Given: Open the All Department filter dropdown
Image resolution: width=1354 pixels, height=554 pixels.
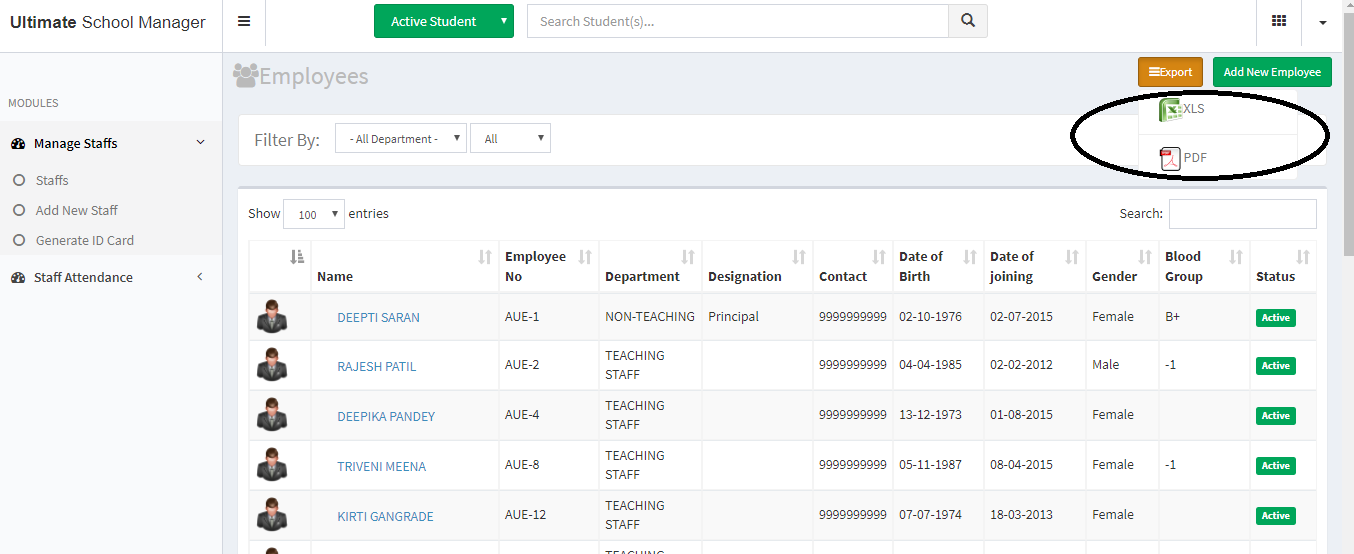Looking at the screenshot, I should [x=401, y=139].
